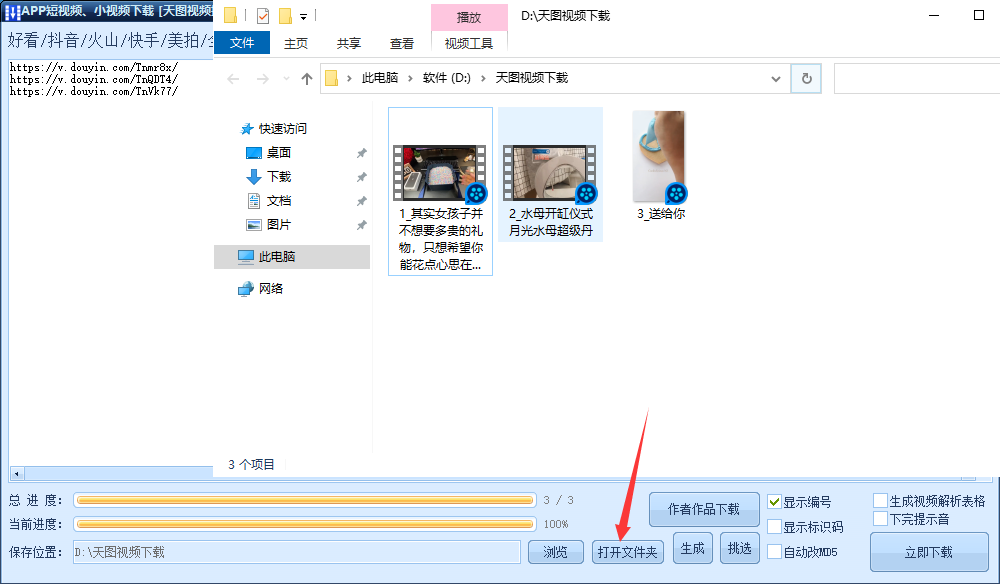Click the pin icon next to 下载

(361, 177)
